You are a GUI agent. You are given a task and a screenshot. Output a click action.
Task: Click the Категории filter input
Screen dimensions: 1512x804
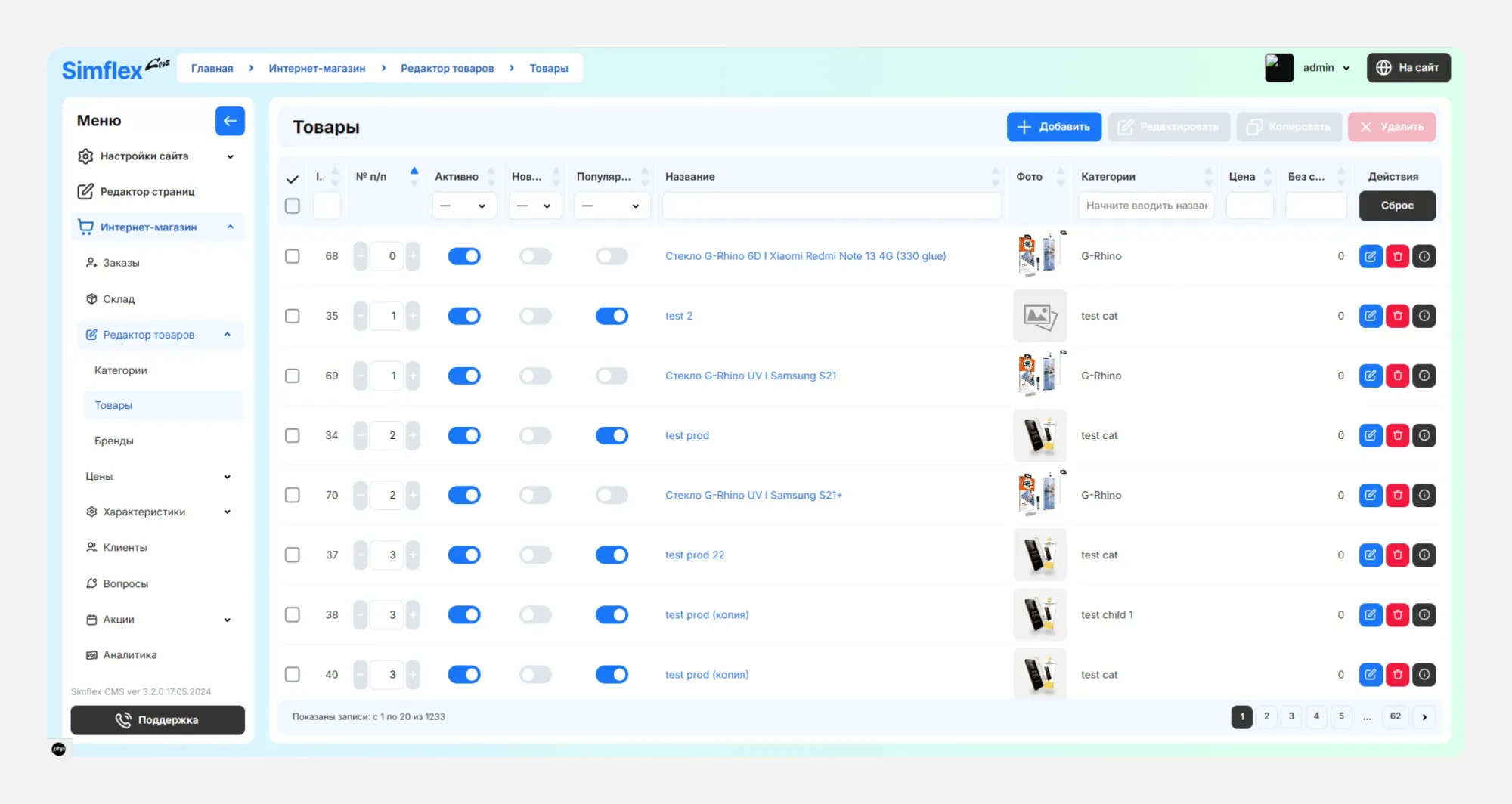(x=1146, y=206)
